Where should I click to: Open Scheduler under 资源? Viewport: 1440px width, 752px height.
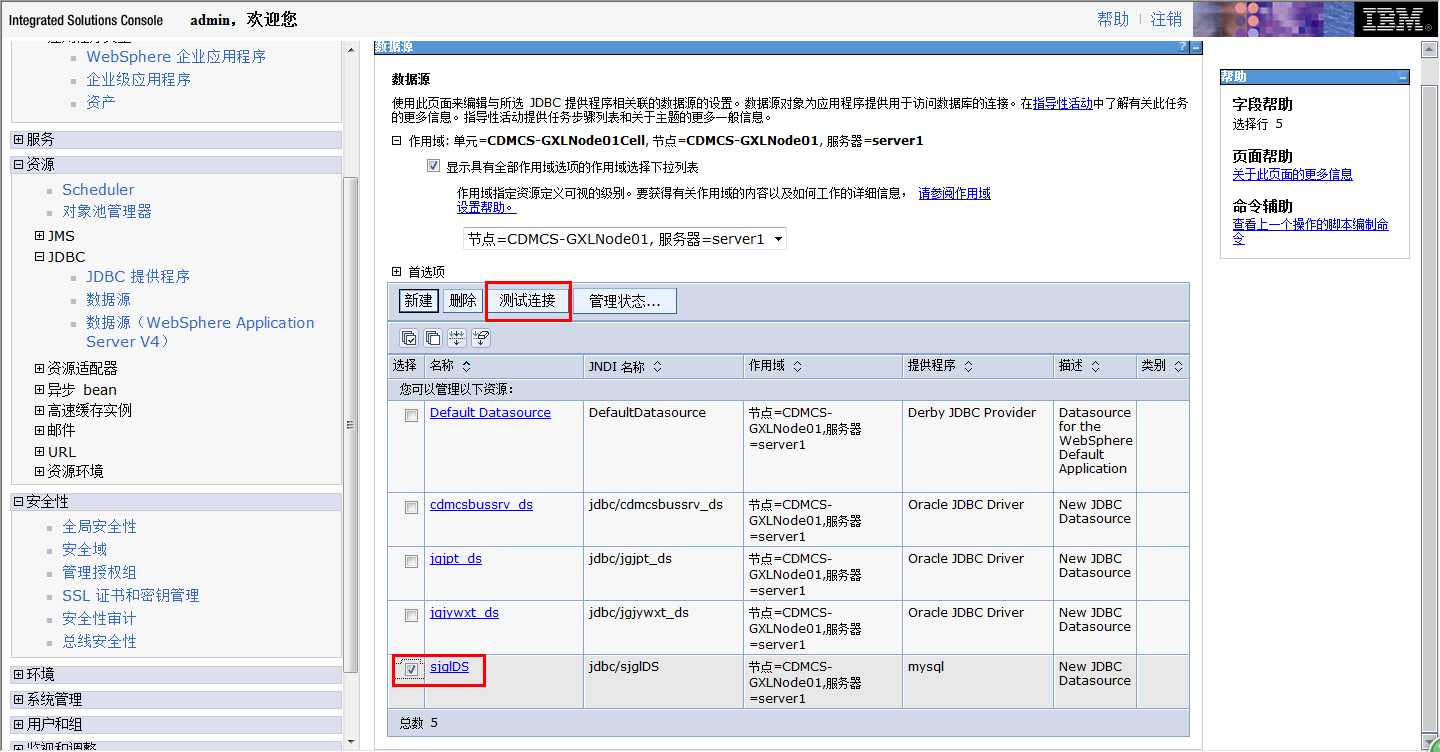pos(98,190)
